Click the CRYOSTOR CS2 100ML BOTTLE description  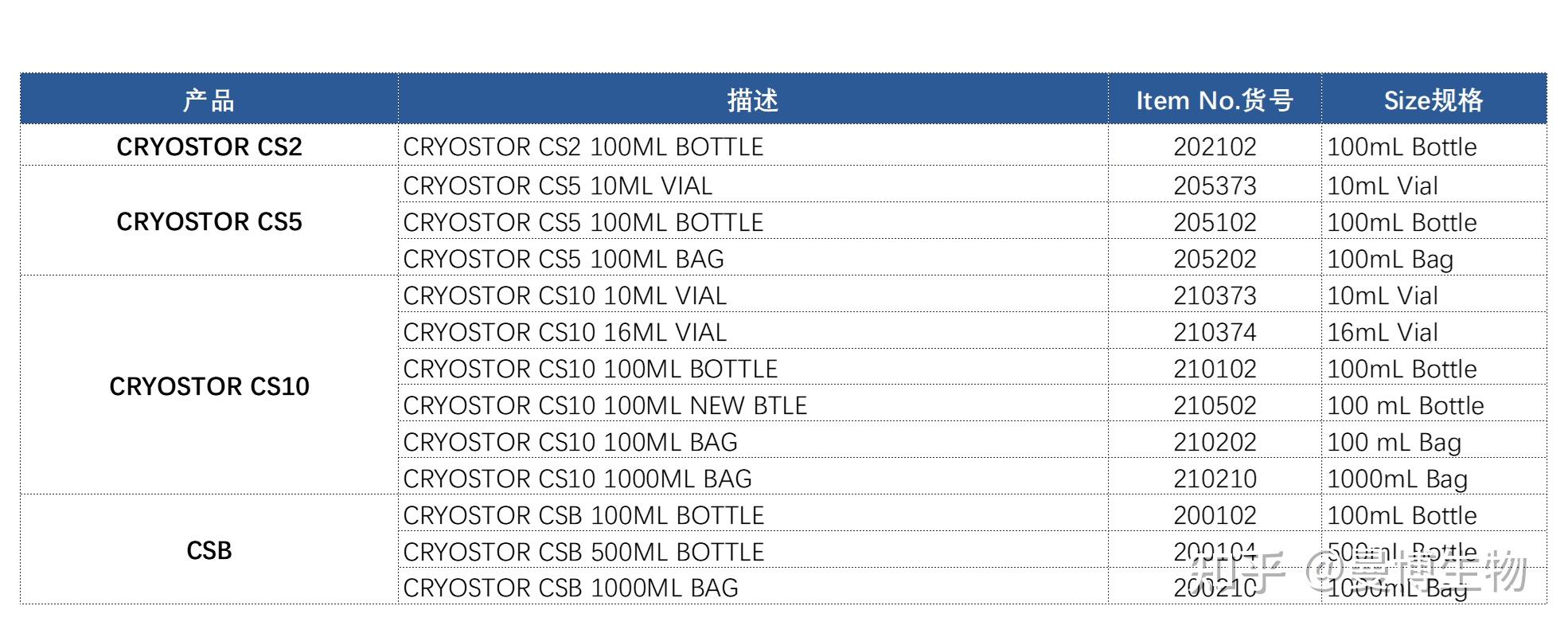[583, 147]
